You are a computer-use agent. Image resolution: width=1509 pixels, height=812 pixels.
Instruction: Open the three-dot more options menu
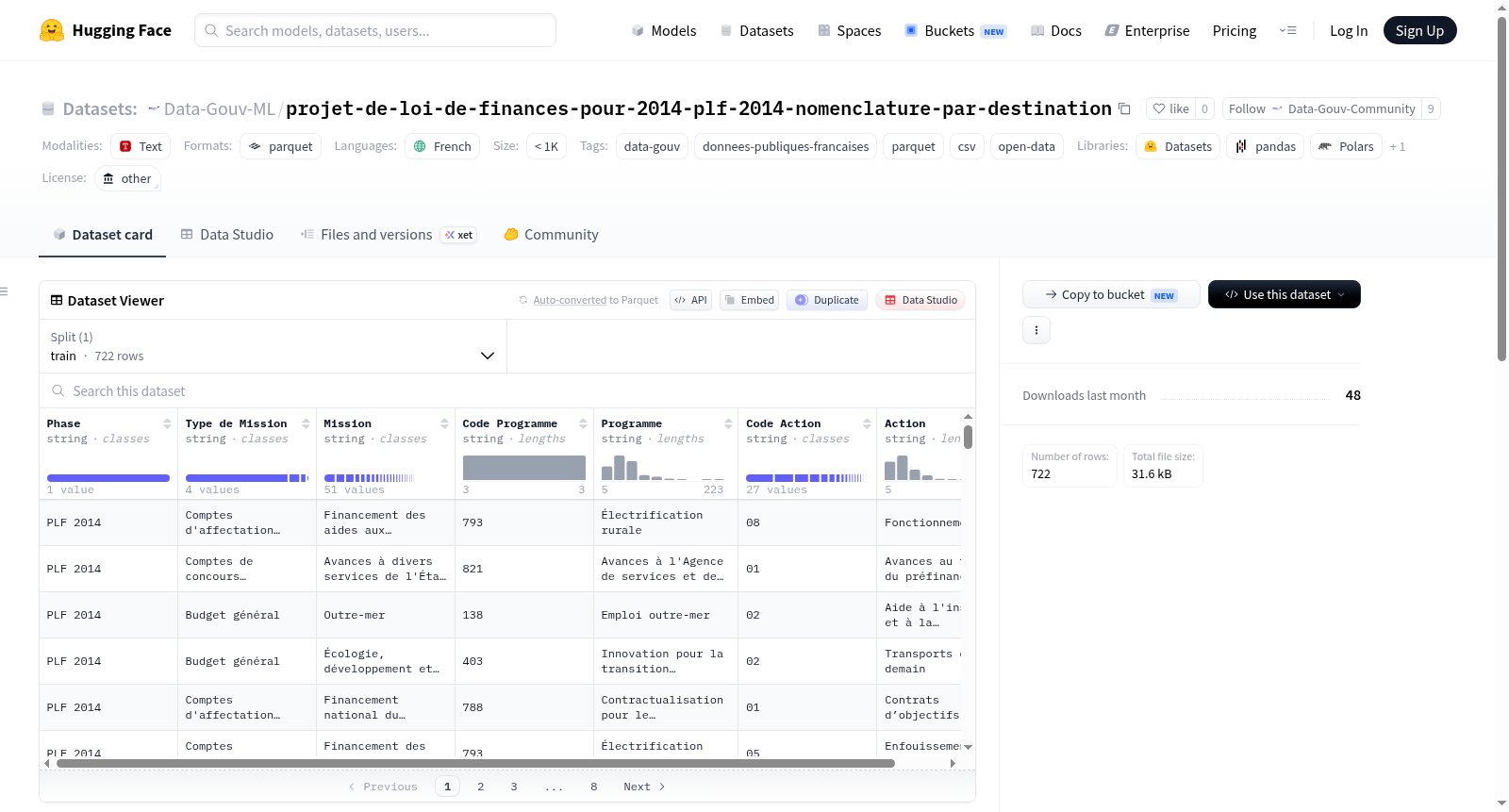point(1036,330)
